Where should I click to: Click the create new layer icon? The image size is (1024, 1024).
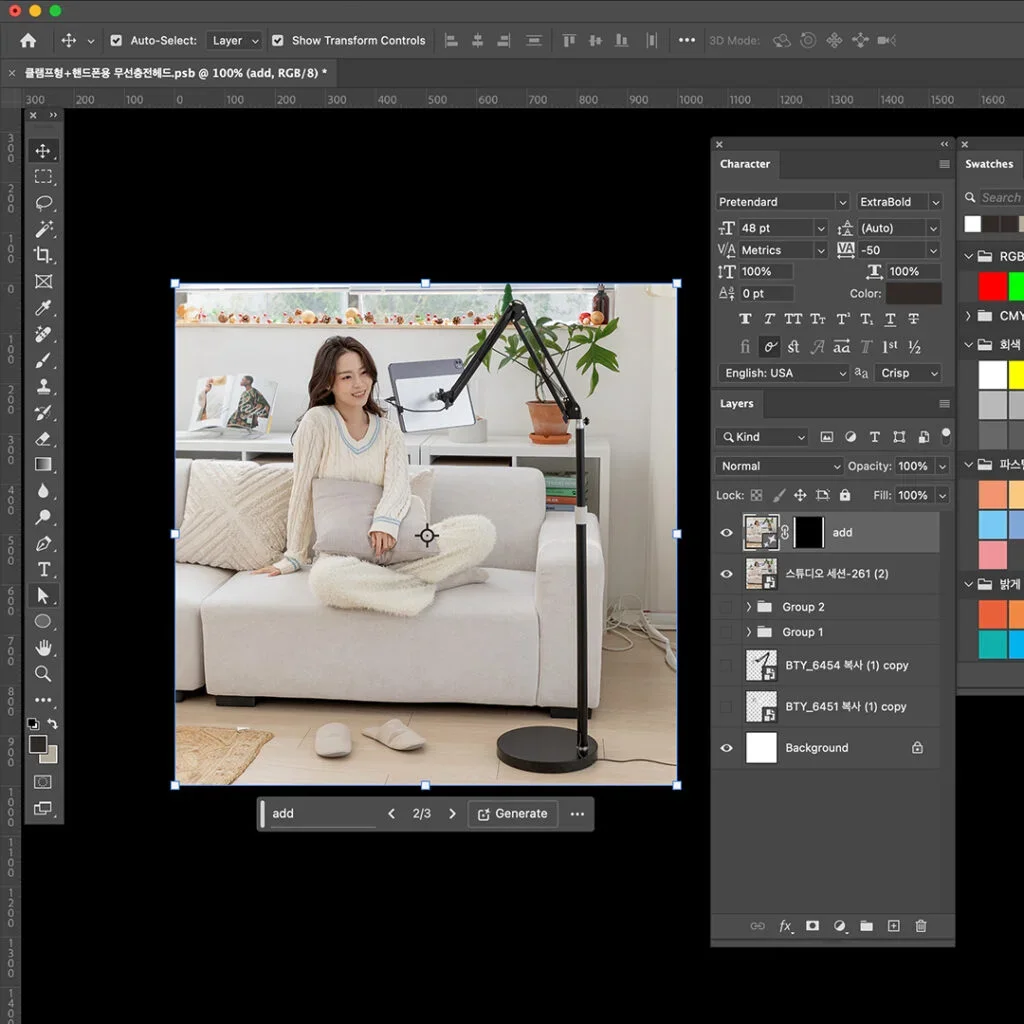click(x=894, y=926)
